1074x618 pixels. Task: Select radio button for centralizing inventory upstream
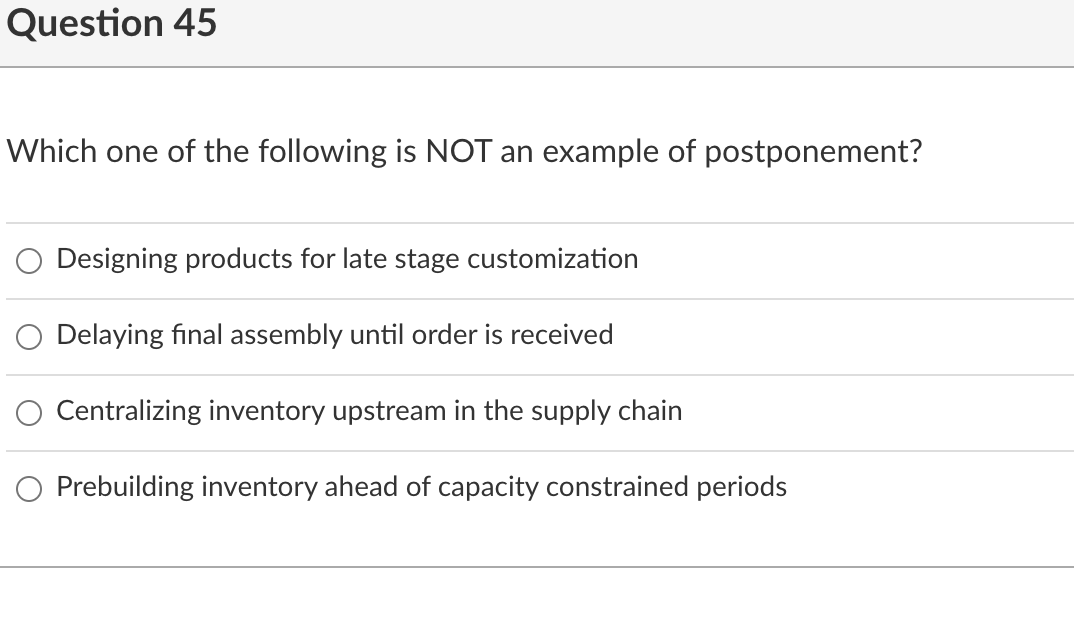(29, 412)
